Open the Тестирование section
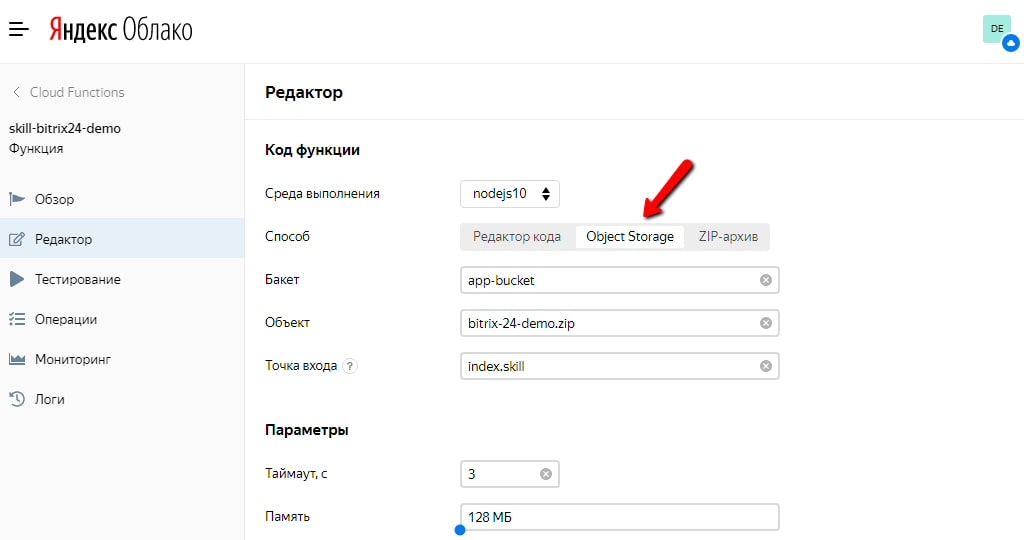The image size is (1024, 540). pyautogui.click(x=122, y=279)
